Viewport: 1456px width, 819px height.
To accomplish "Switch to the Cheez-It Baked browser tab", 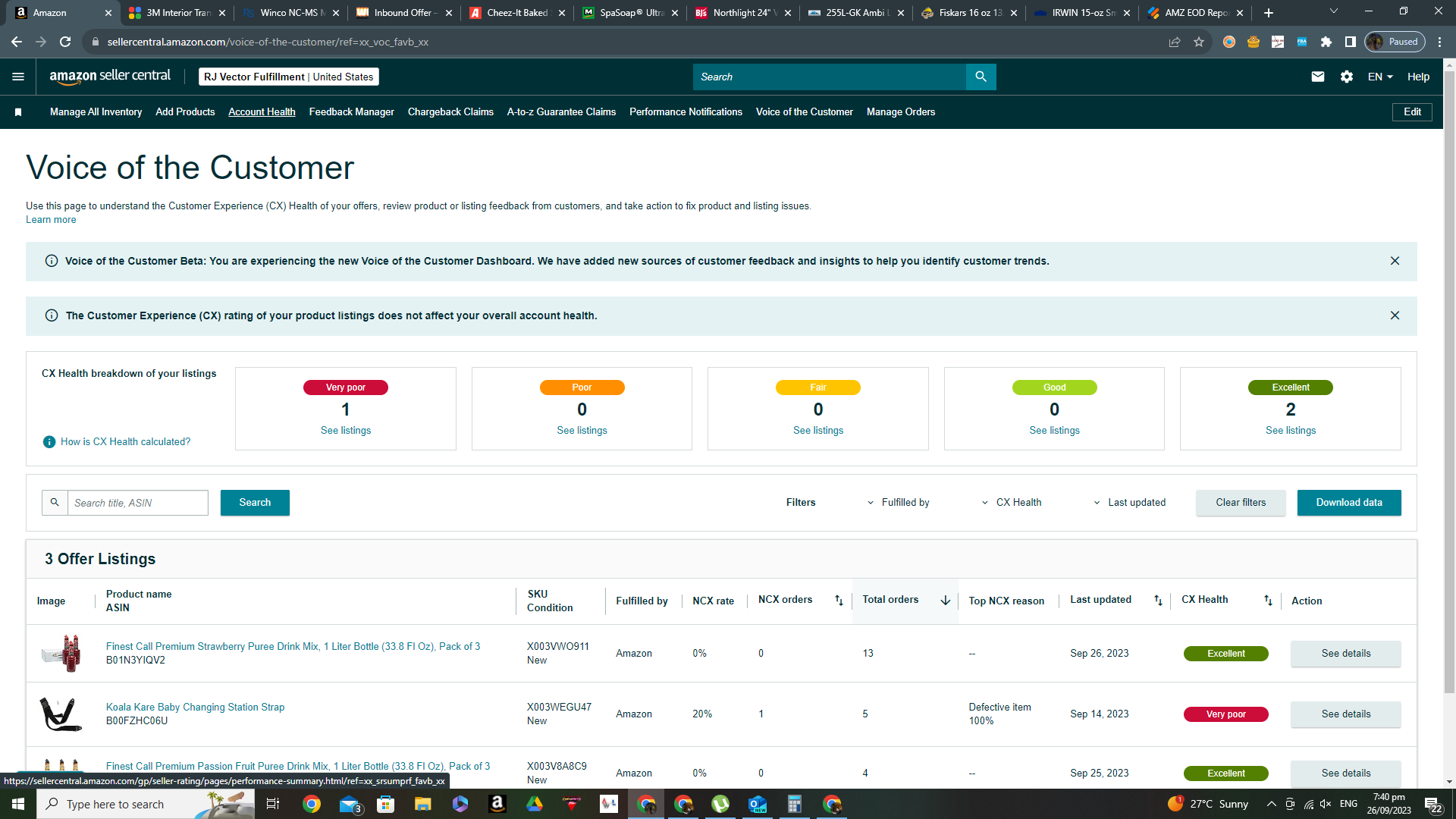I will click(517, 13).
